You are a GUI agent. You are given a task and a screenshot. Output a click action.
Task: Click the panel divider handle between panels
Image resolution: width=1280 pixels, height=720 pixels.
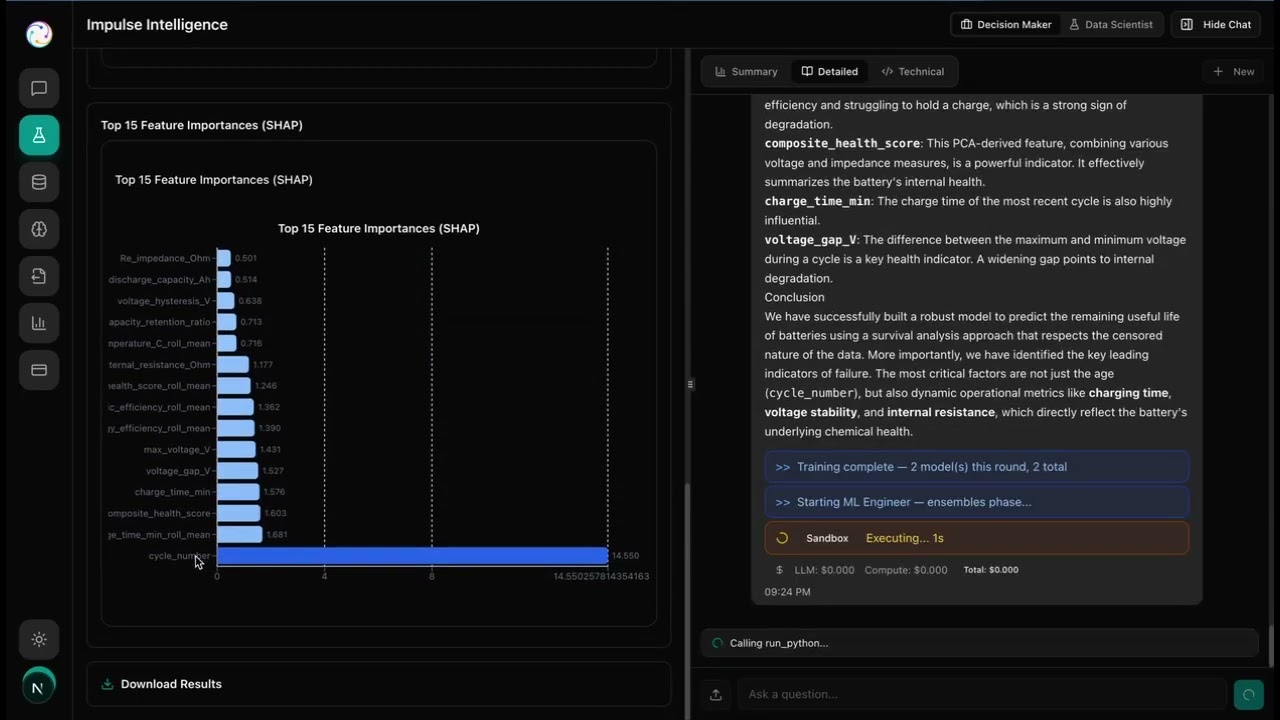[690, 384]
